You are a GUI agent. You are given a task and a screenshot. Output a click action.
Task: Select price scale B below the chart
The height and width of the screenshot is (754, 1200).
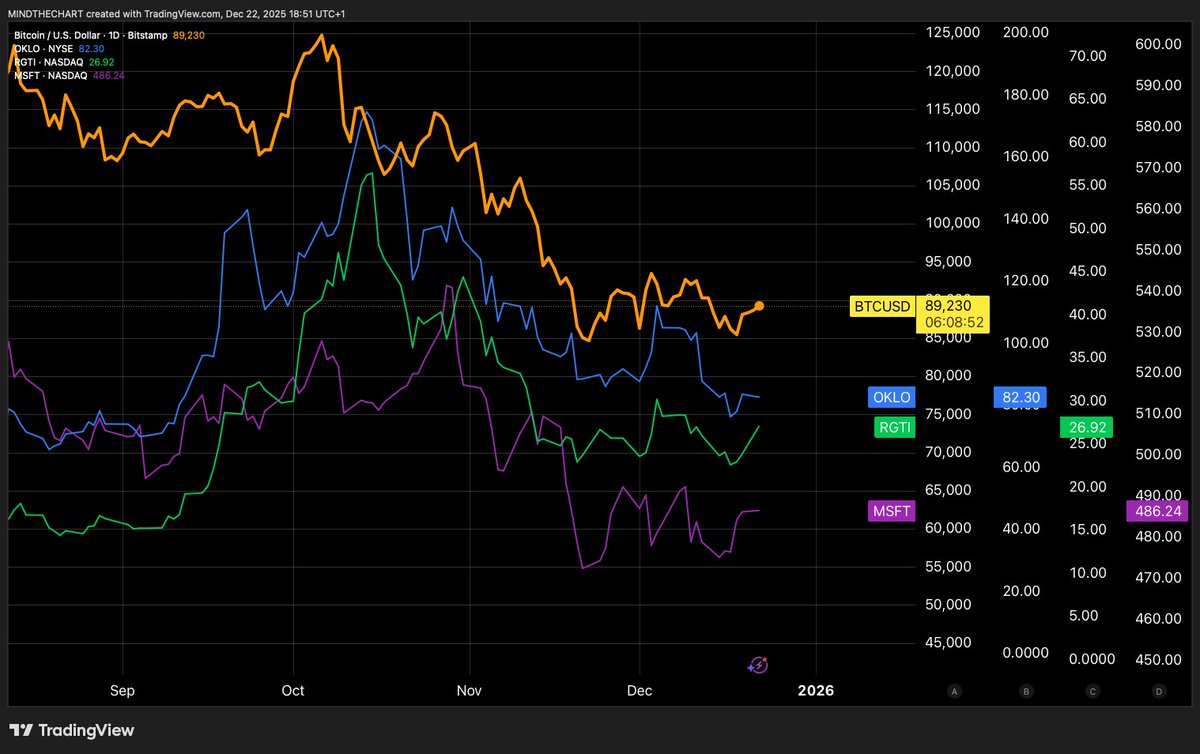[1026, 691]
